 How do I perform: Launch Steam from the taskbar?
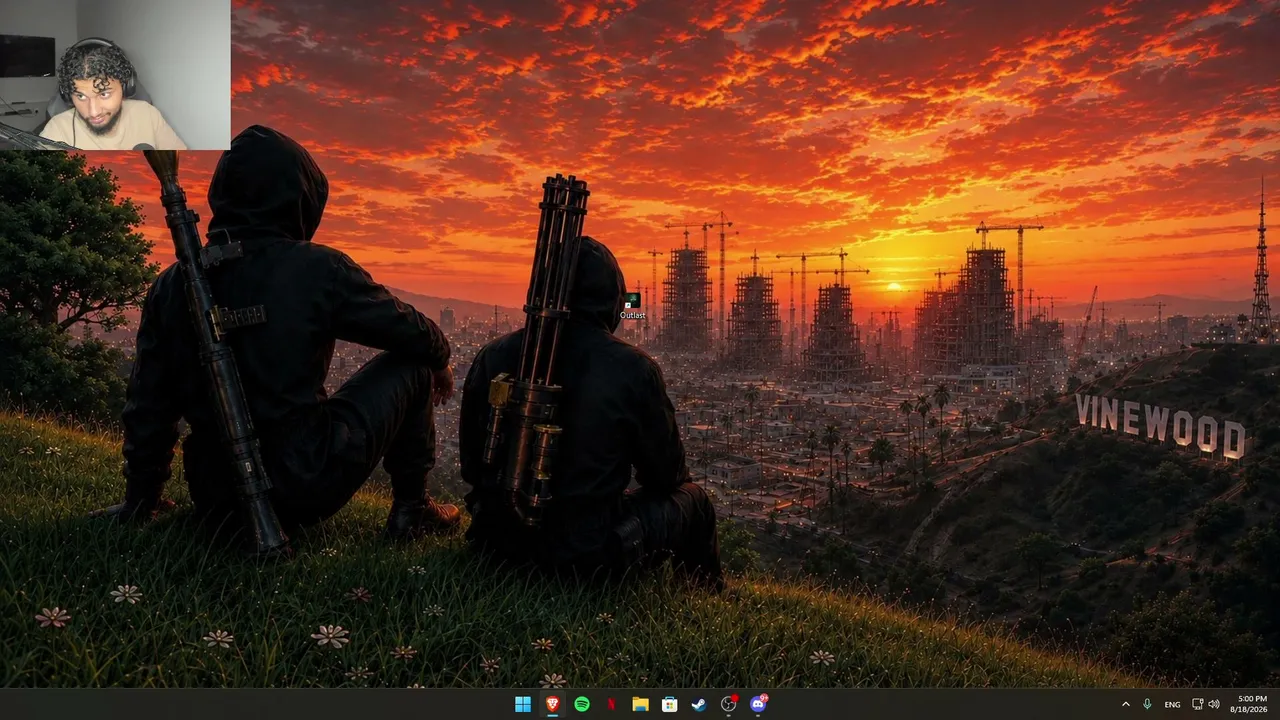point(699,704)
